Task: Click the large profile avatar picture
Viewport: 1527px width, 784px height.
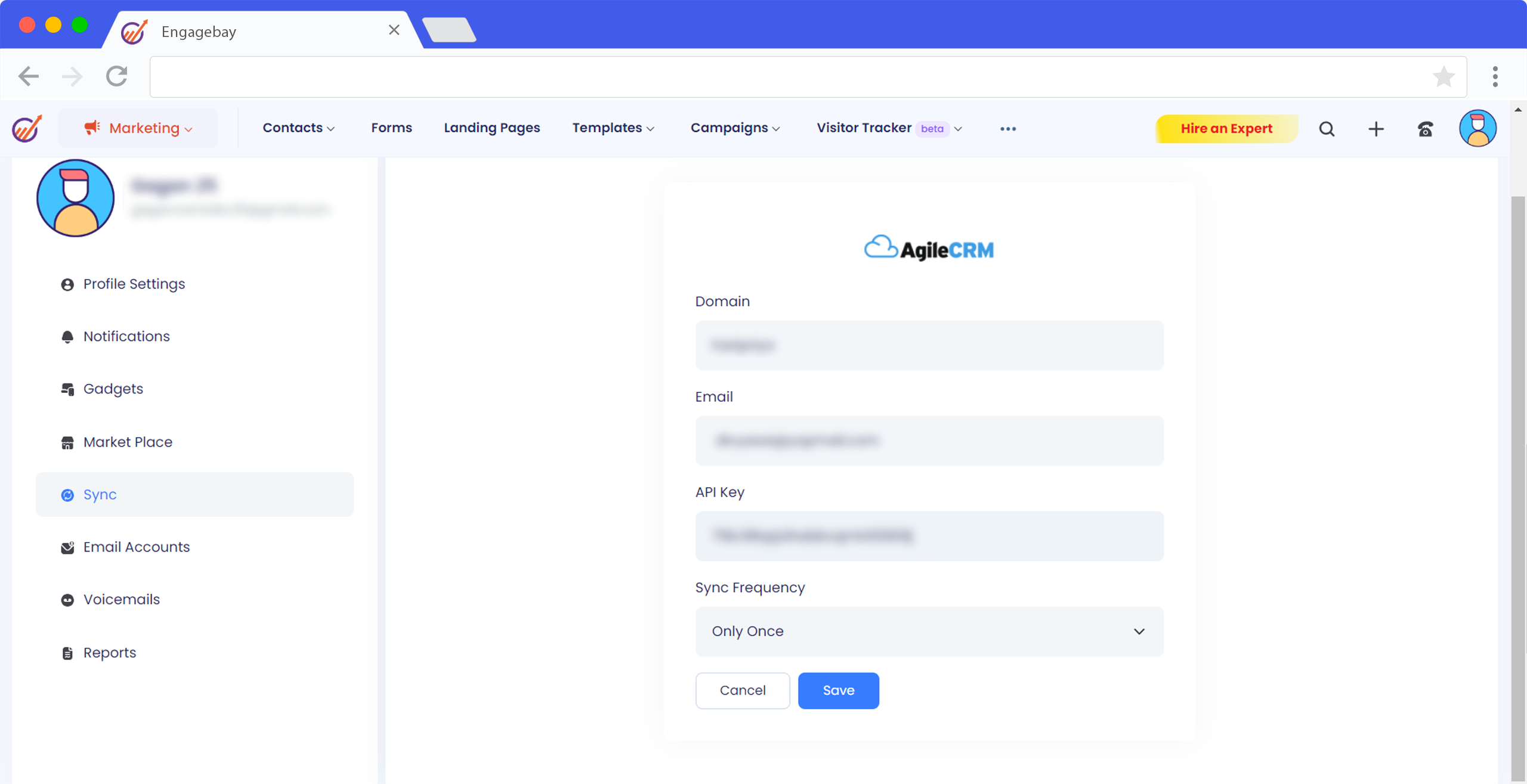Action: coord(75,198)
